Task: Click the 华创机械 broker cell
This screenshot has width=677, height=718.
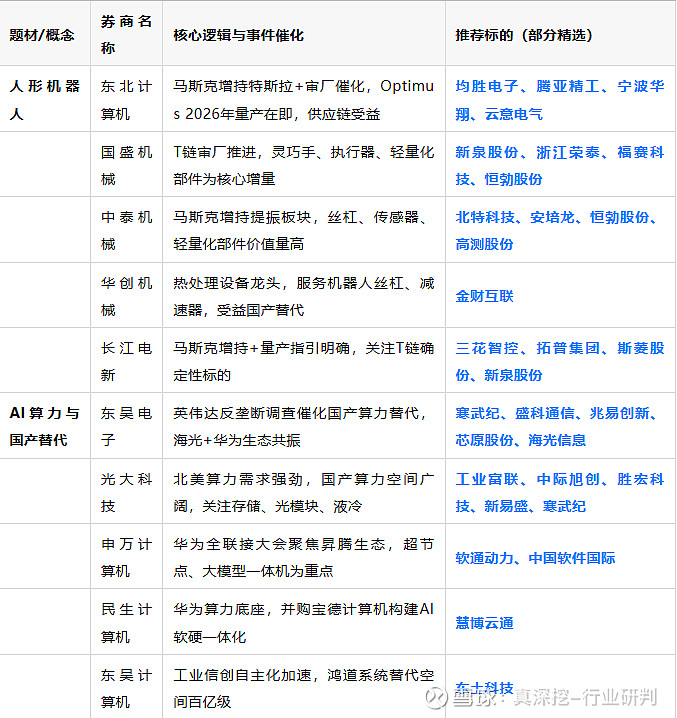Action: coord(126,296)
